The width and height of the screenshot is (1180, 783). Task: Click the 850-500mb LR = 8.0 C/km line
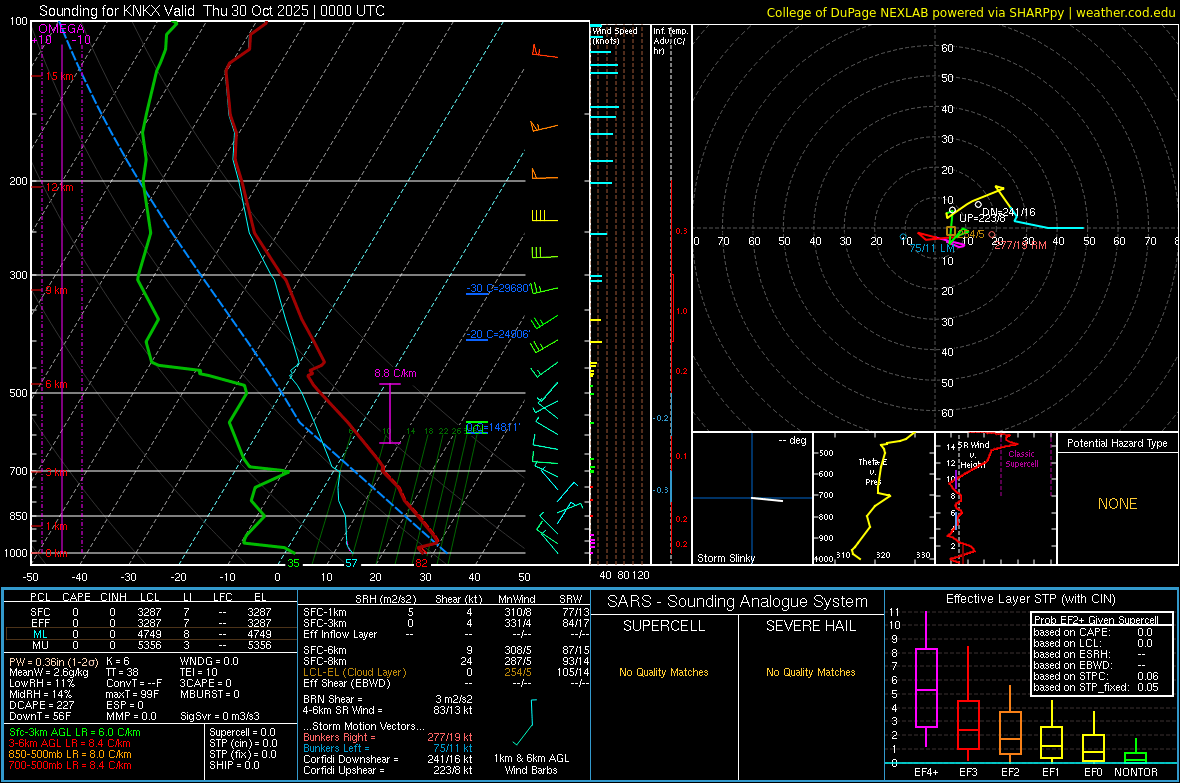click(70, 754)
